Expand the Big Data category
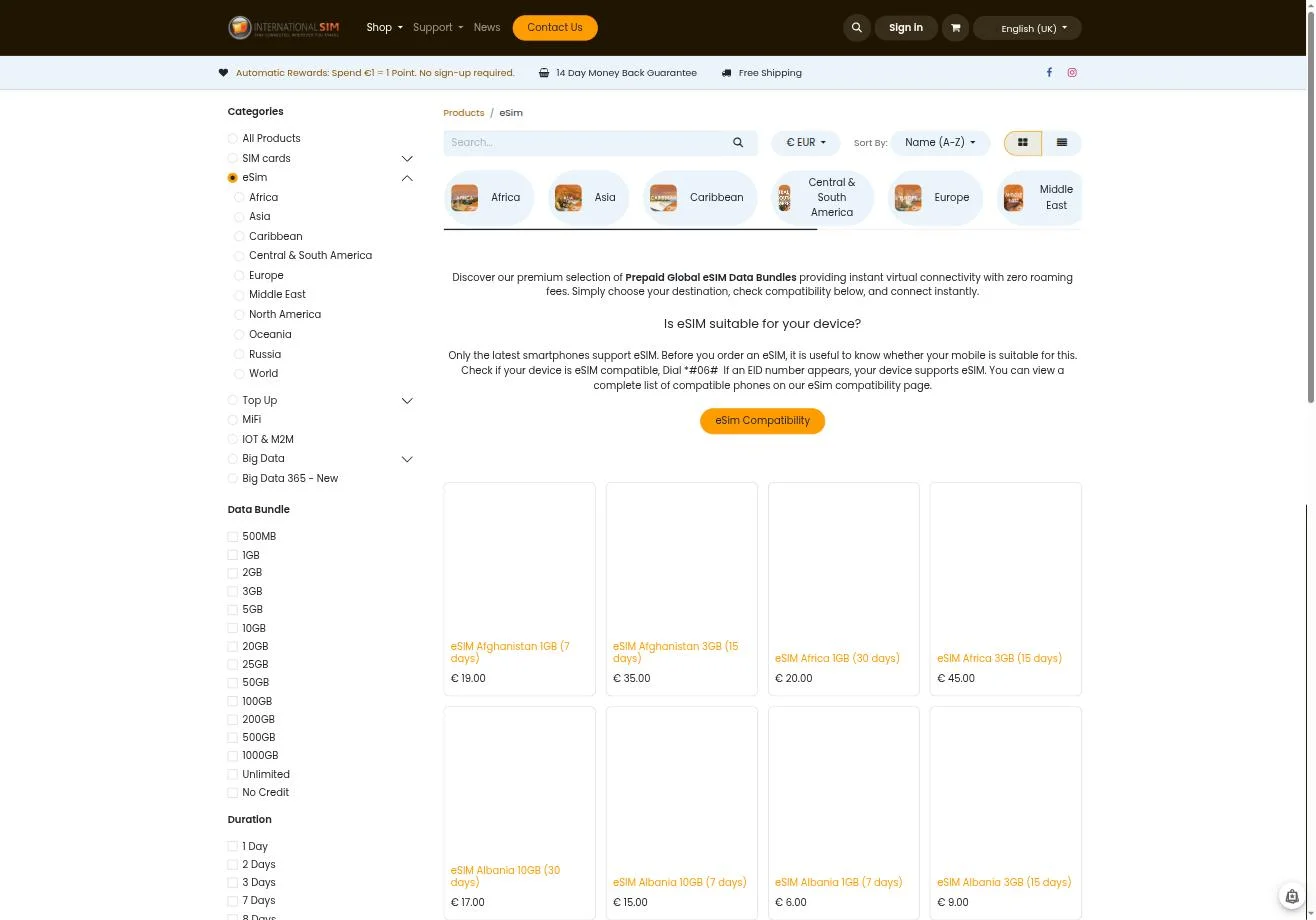The height and width of the screenshot is (920, 1316). 407,459
